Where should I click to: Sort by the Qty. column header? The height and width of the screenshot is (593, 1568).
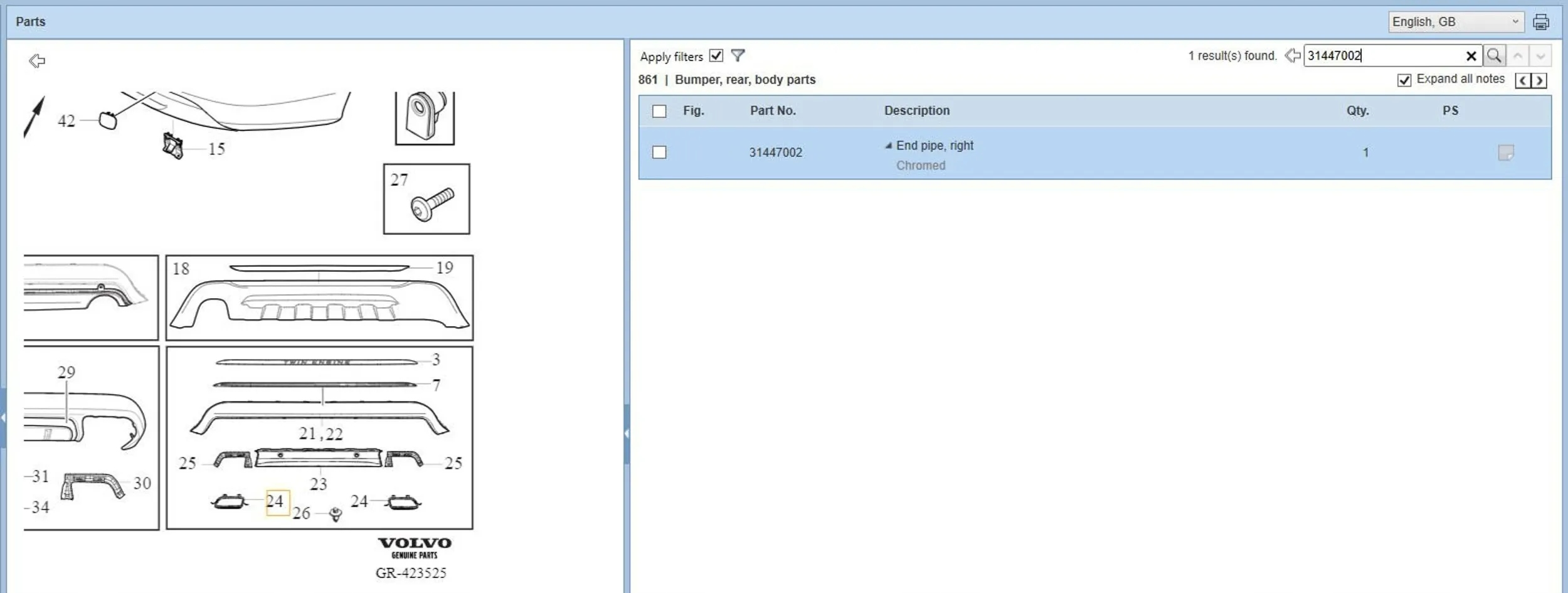[1357, 110]
